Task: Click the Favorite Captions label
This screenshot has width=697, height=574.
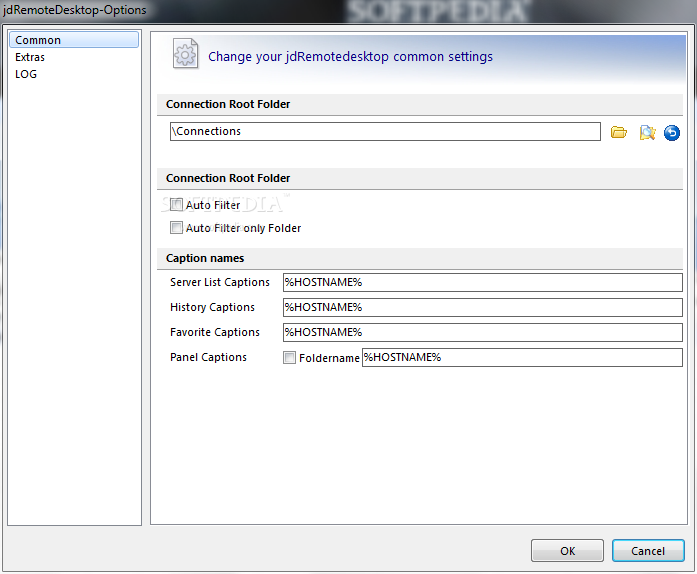Action: 215,332
